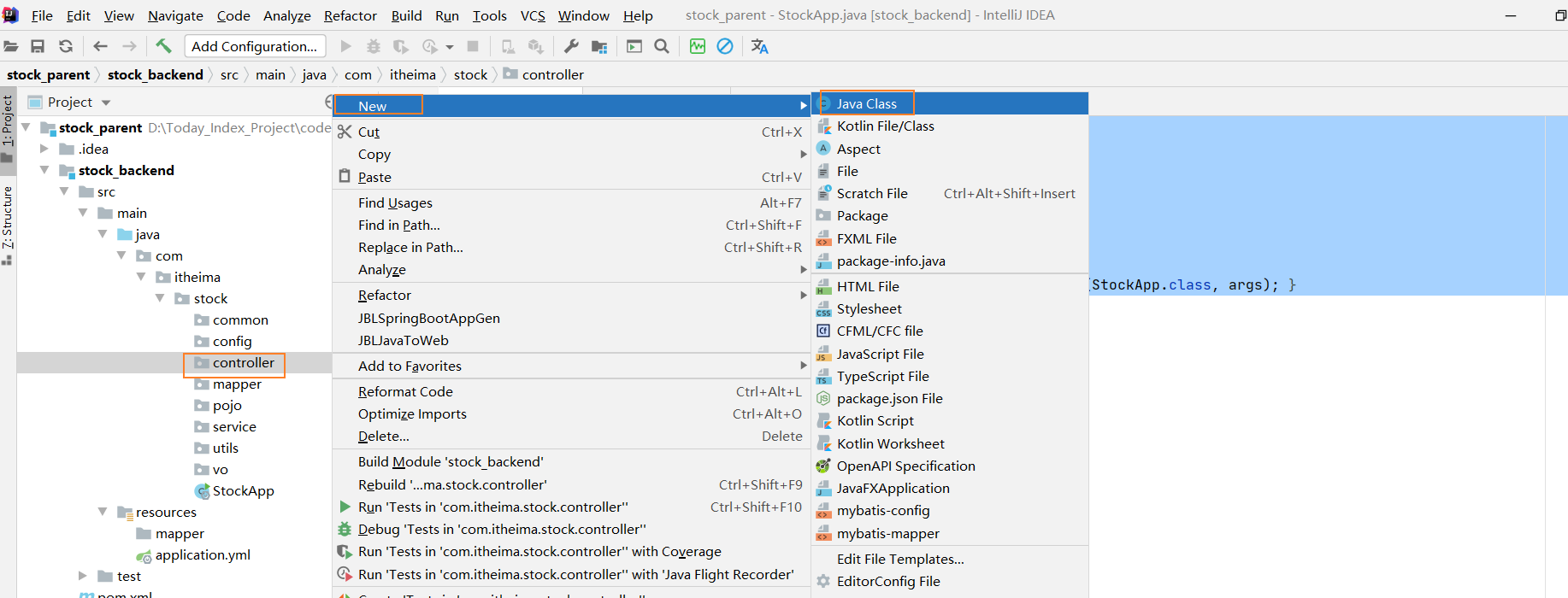Choose Optimize Imports in context menu
1568x598 pixels.
[x=571, y=414]
